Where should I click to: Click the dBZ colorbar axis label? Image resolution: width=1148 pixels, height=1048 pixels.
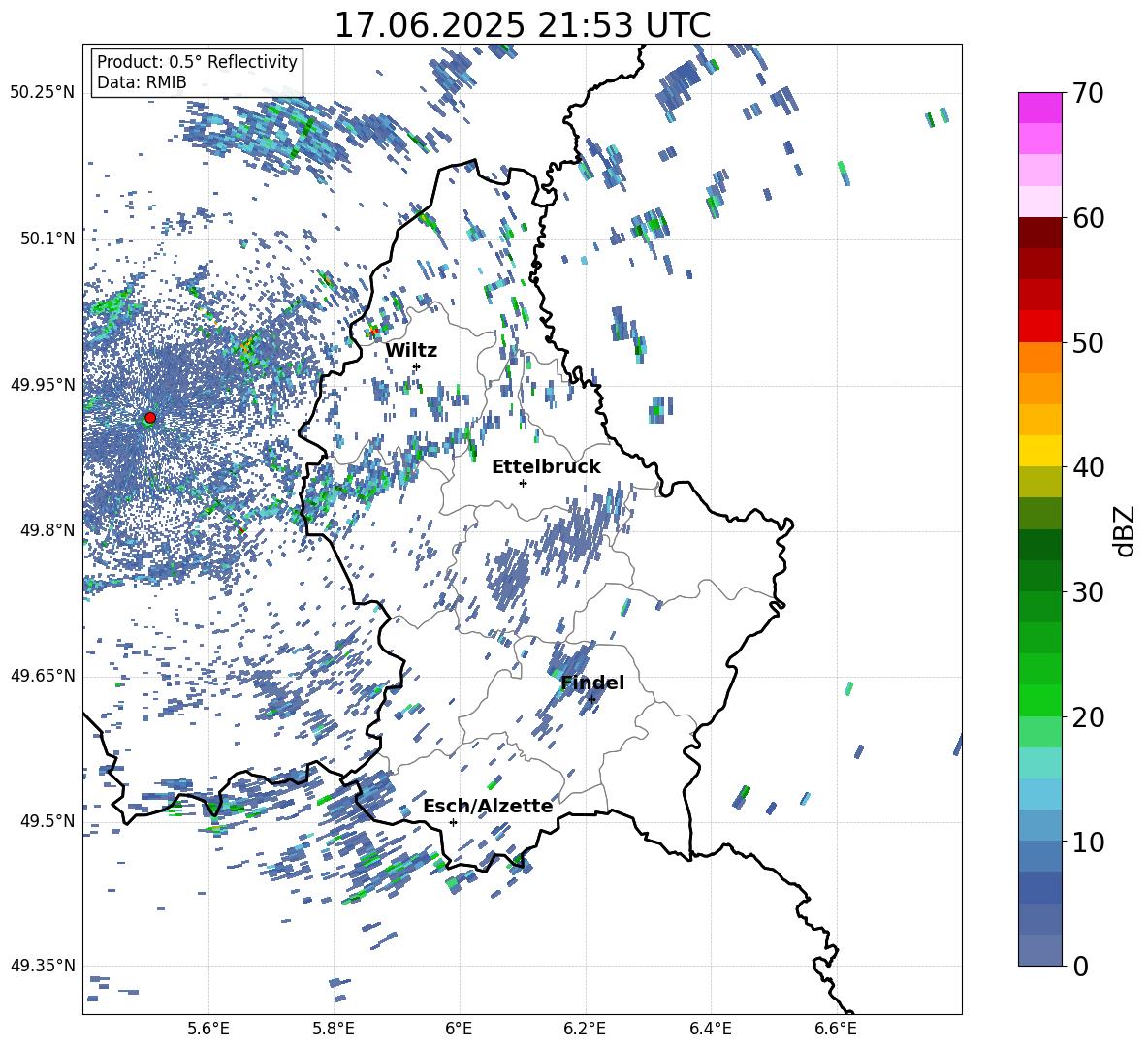tap(1126, 530)
